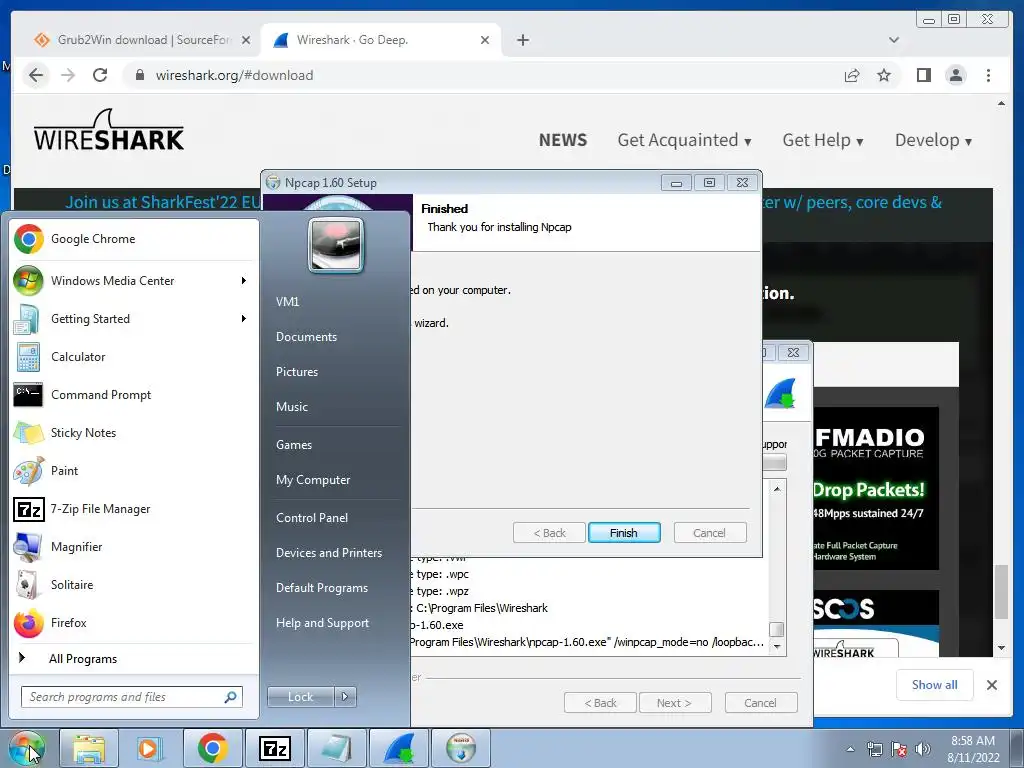Click the share page icon in address bar
The width and height of the screenshot is (1024, 768).
coord(852,75)
